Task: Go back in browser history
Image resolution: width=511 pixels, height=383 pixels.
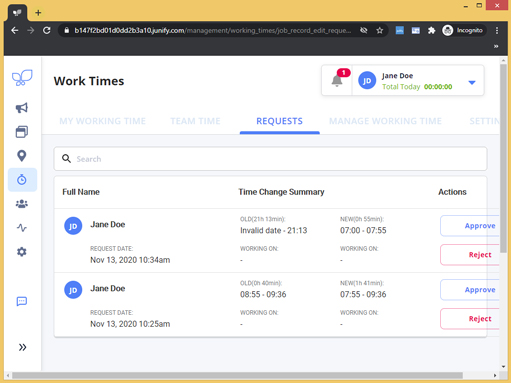Action: pyautogui.click(x=15, y=30)
